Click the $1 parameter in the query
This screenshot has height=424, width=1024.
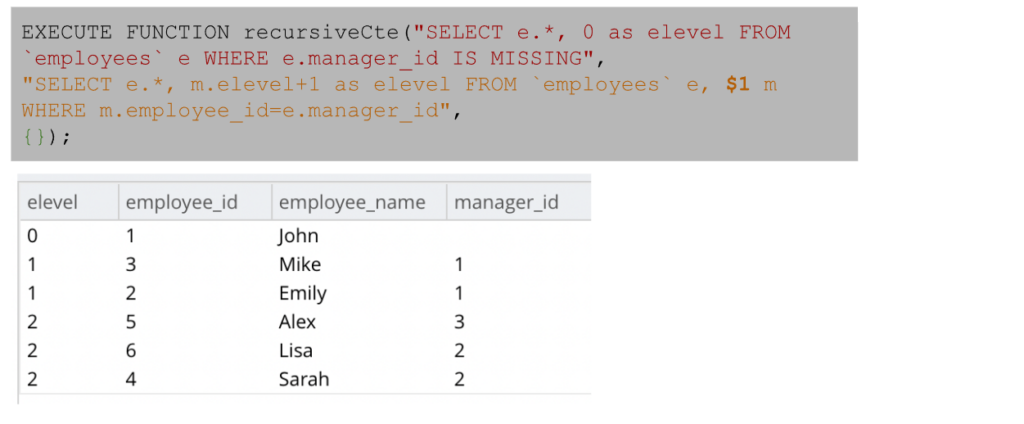pyautogui.click(x=738, y=85)
